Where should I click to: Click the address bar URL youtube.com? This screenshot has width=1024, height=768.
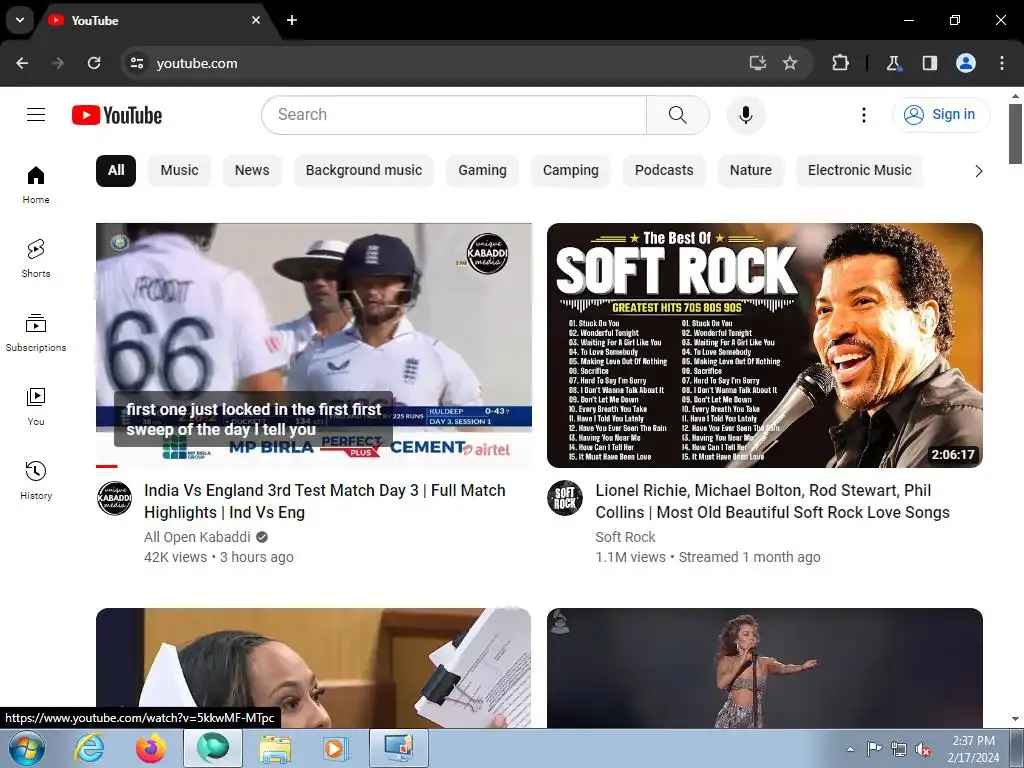(x=197, y=63)
